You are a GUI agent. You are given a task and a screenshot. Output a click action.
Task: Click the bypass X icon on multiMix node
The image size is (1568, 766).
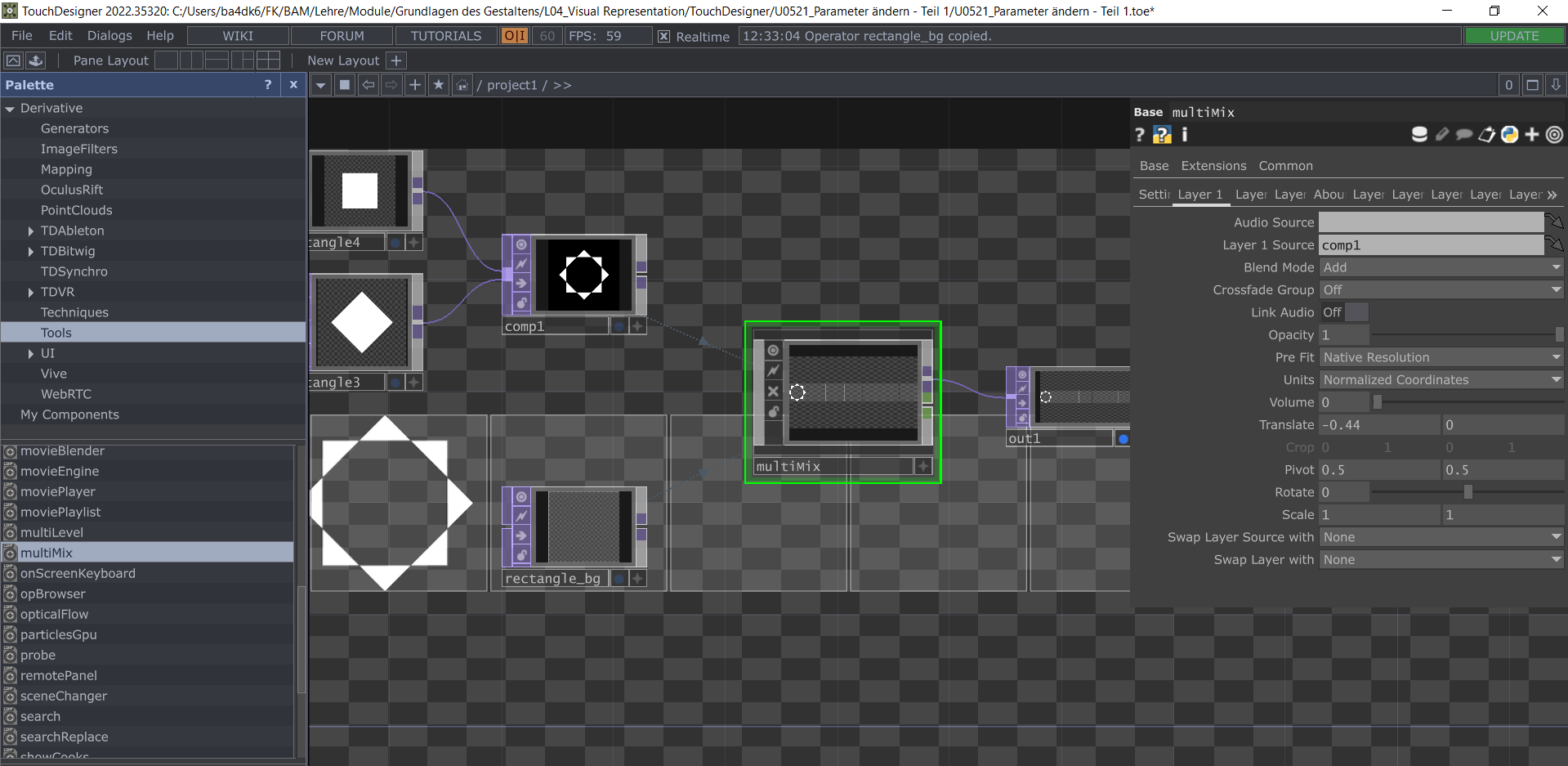pos(773,392)
